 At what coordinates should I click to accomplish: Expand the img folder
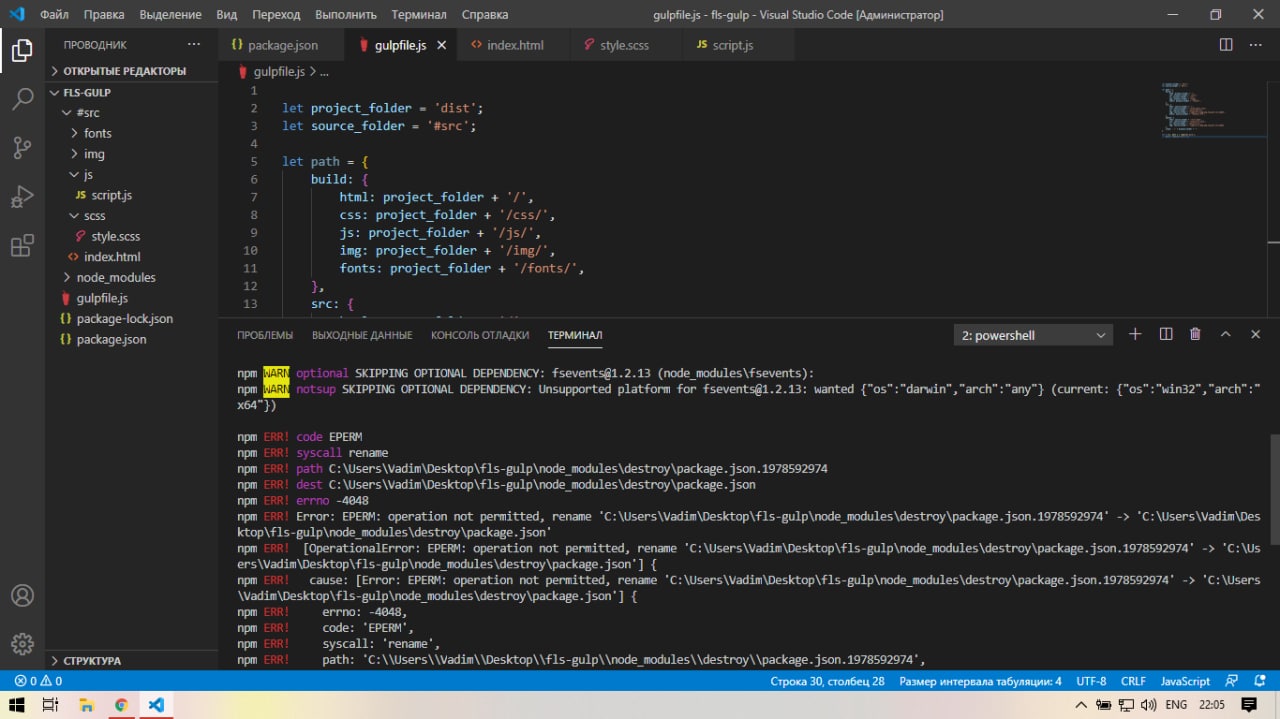point(131,154)
